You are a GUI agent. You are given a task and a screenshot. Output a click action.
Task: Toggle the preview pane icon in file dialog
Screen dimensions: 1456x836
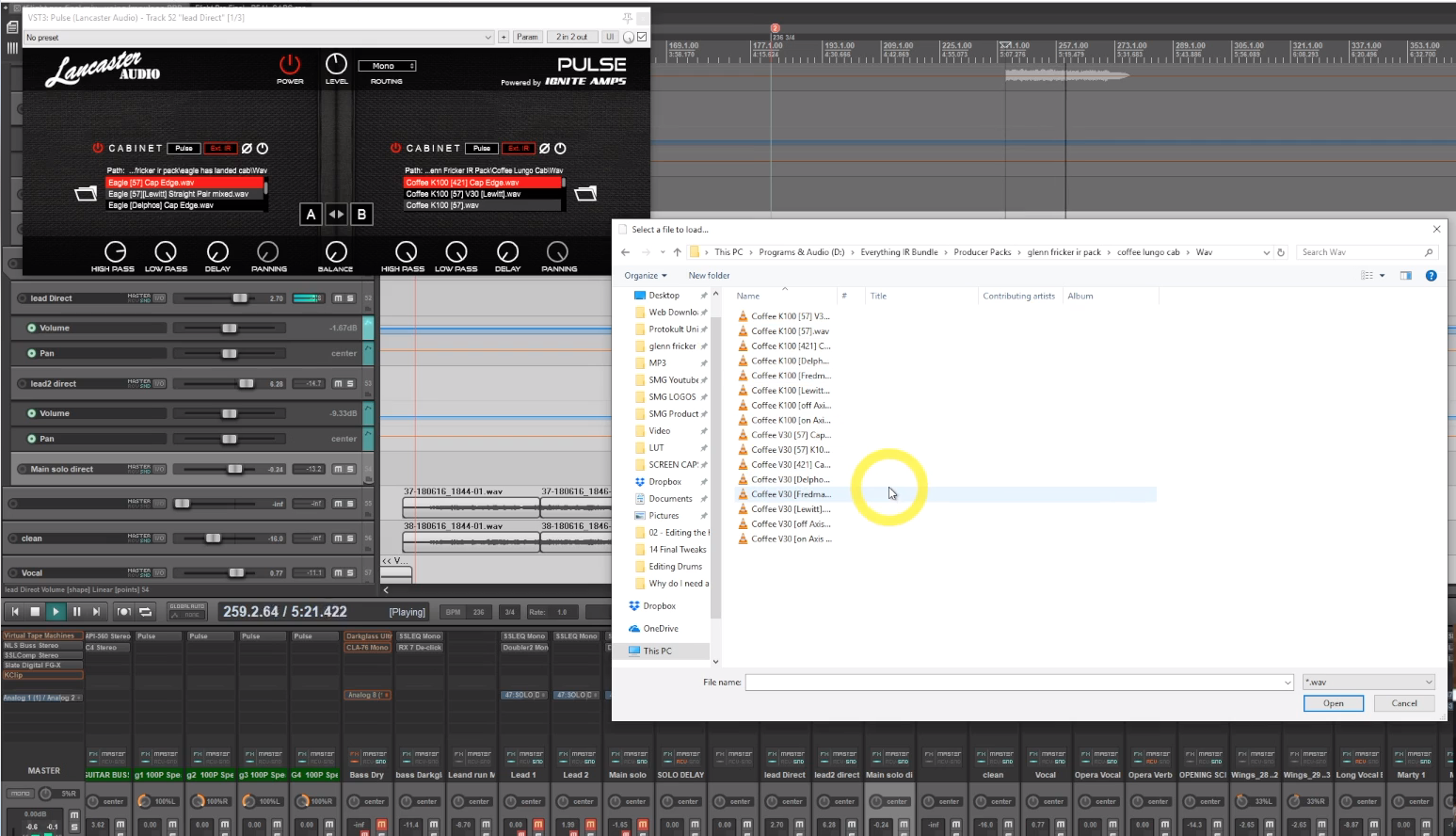[1405, 276]
